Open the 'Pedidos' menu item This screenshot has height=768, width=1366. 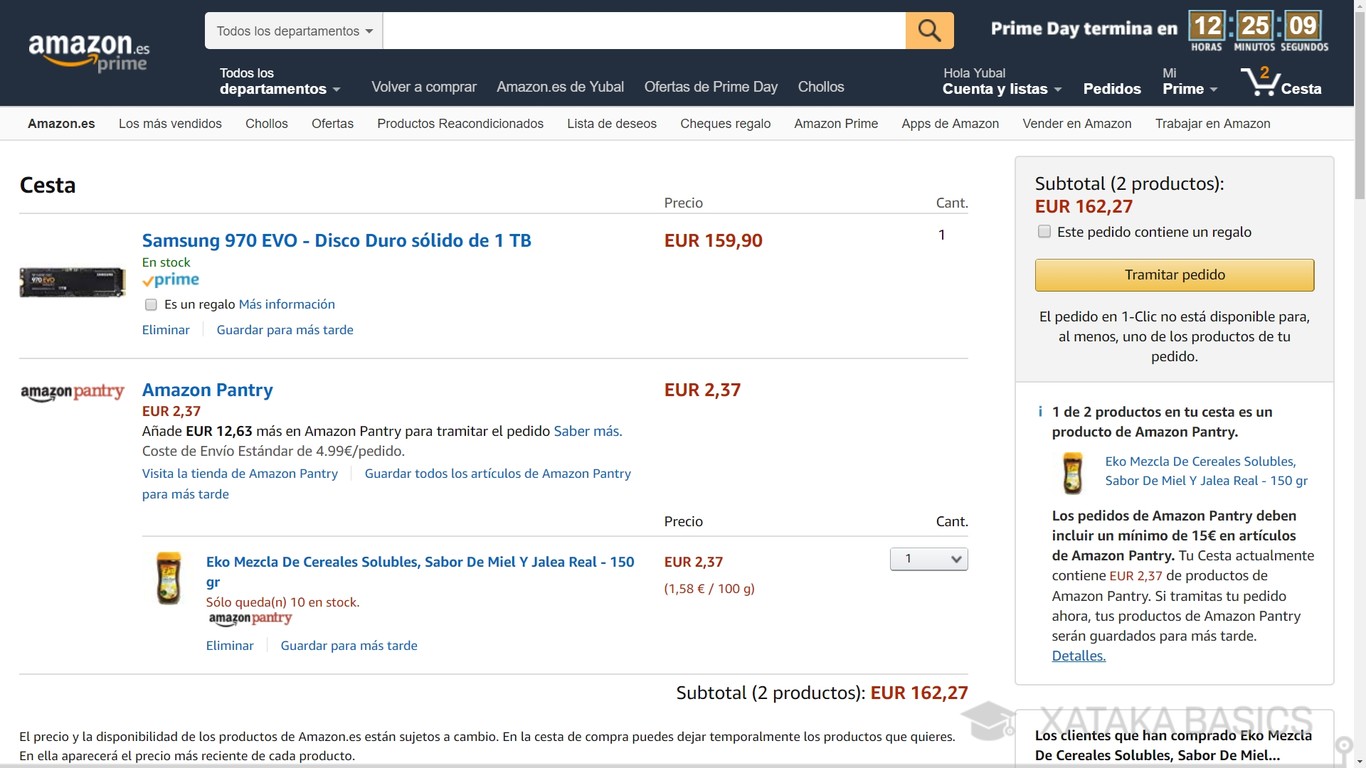pyautogui.click(x=1111, y=88)
